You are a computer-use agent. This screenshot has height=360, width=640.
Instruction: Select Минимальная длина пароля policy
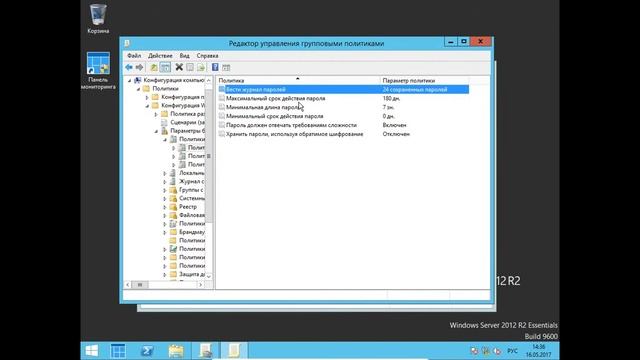[264, 107]
